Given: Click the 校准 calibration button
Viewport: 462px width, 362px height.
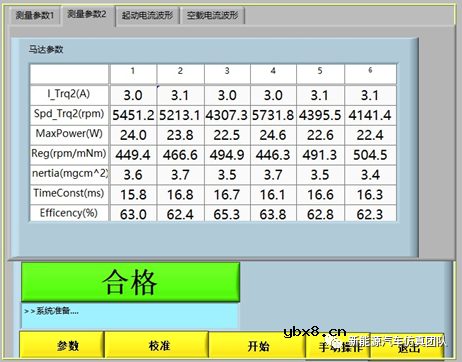Looking at the screenshot, I should [x=156, y=345].
